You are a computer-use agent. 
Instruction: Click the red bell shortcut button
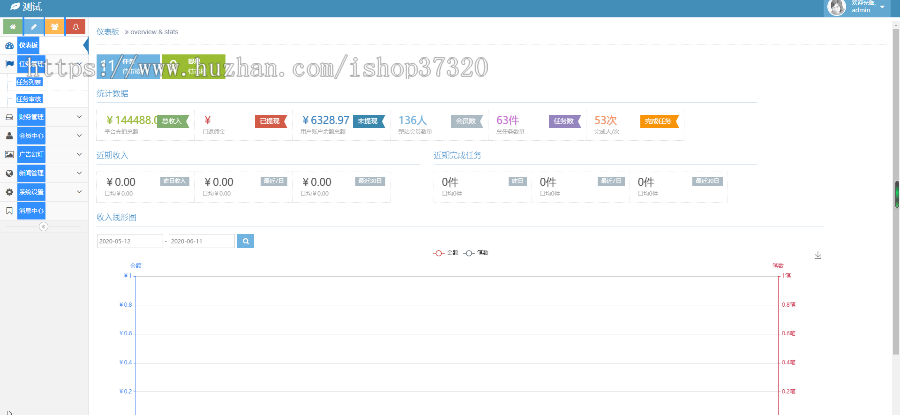pyautogui.click(x=76, y=26)
